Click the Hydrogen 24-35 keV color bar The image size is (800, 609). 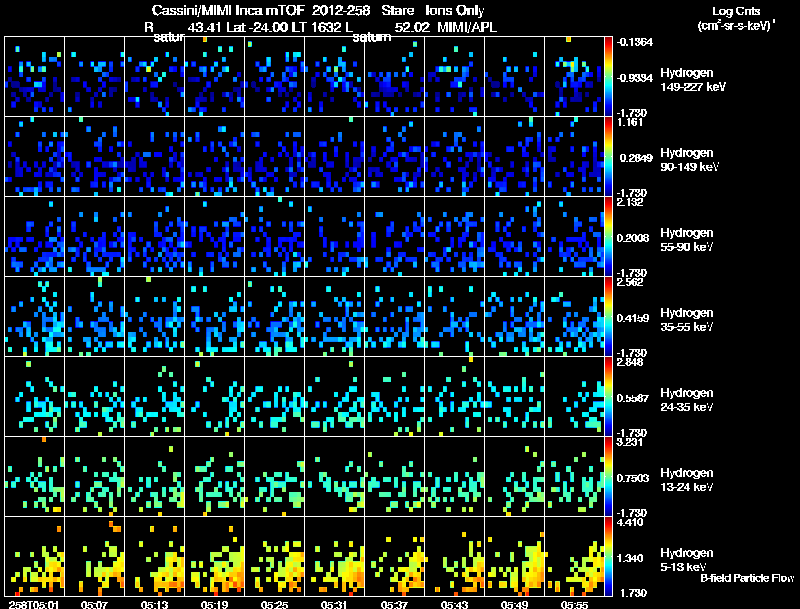pos(608,397)
